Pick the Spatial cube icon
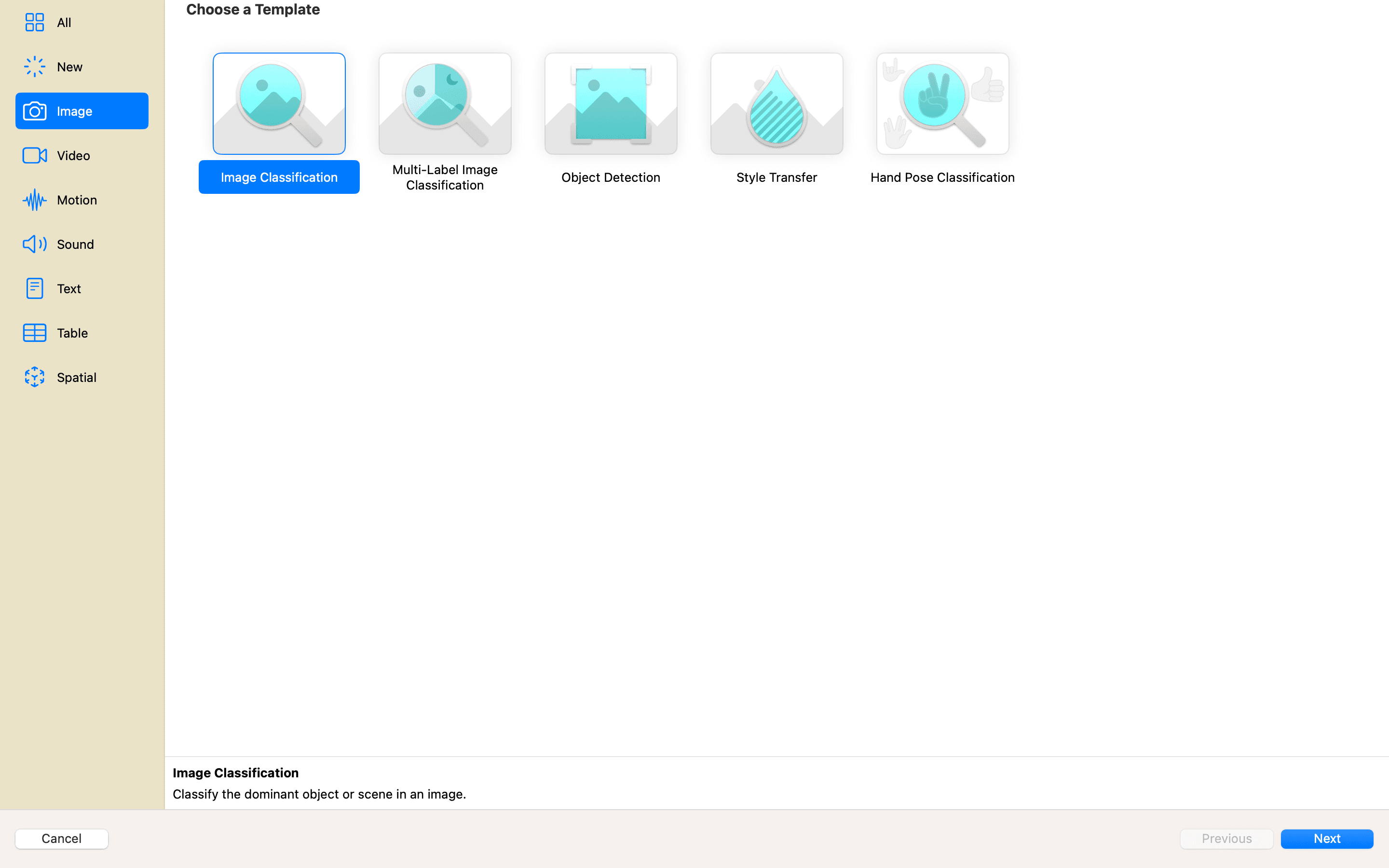Screen dimensions: 1389x868 click(x=34, y=377)
